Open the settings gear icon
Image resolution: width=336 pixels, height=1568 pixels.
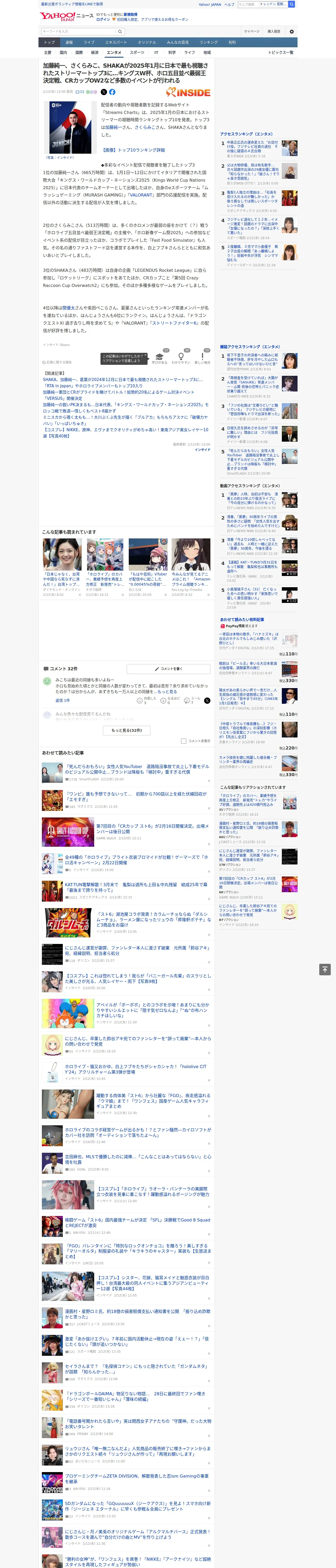[292, 32]
